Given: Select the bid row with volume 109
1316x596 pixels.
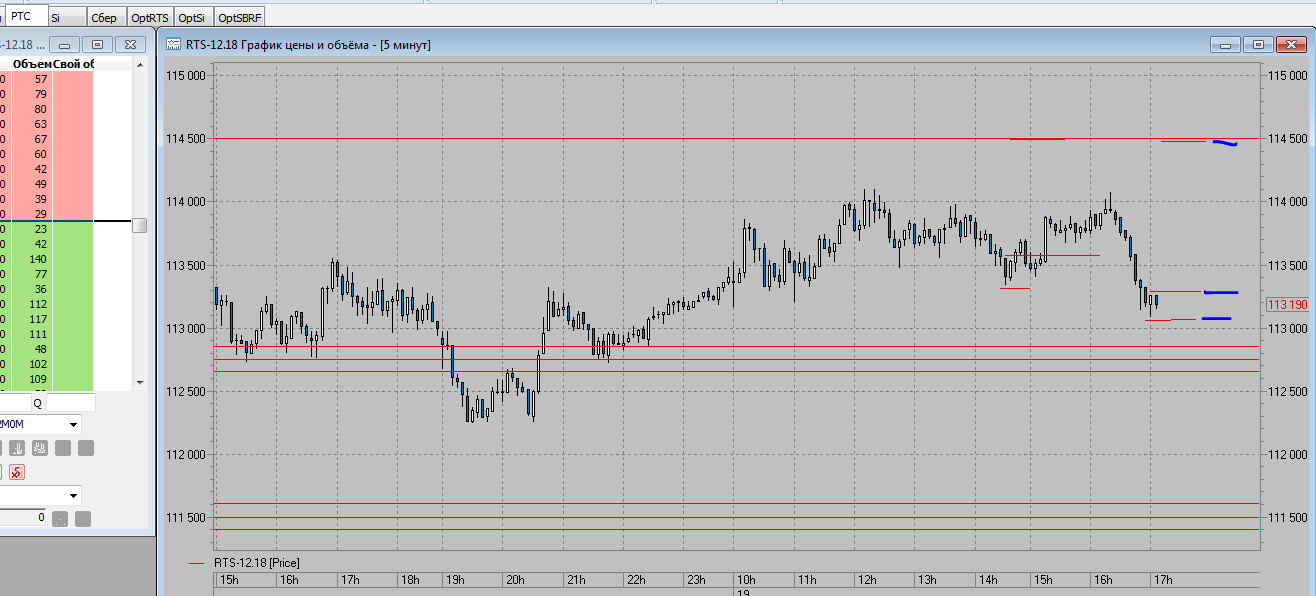Looking at the screenshot, I should click(46, 379).
